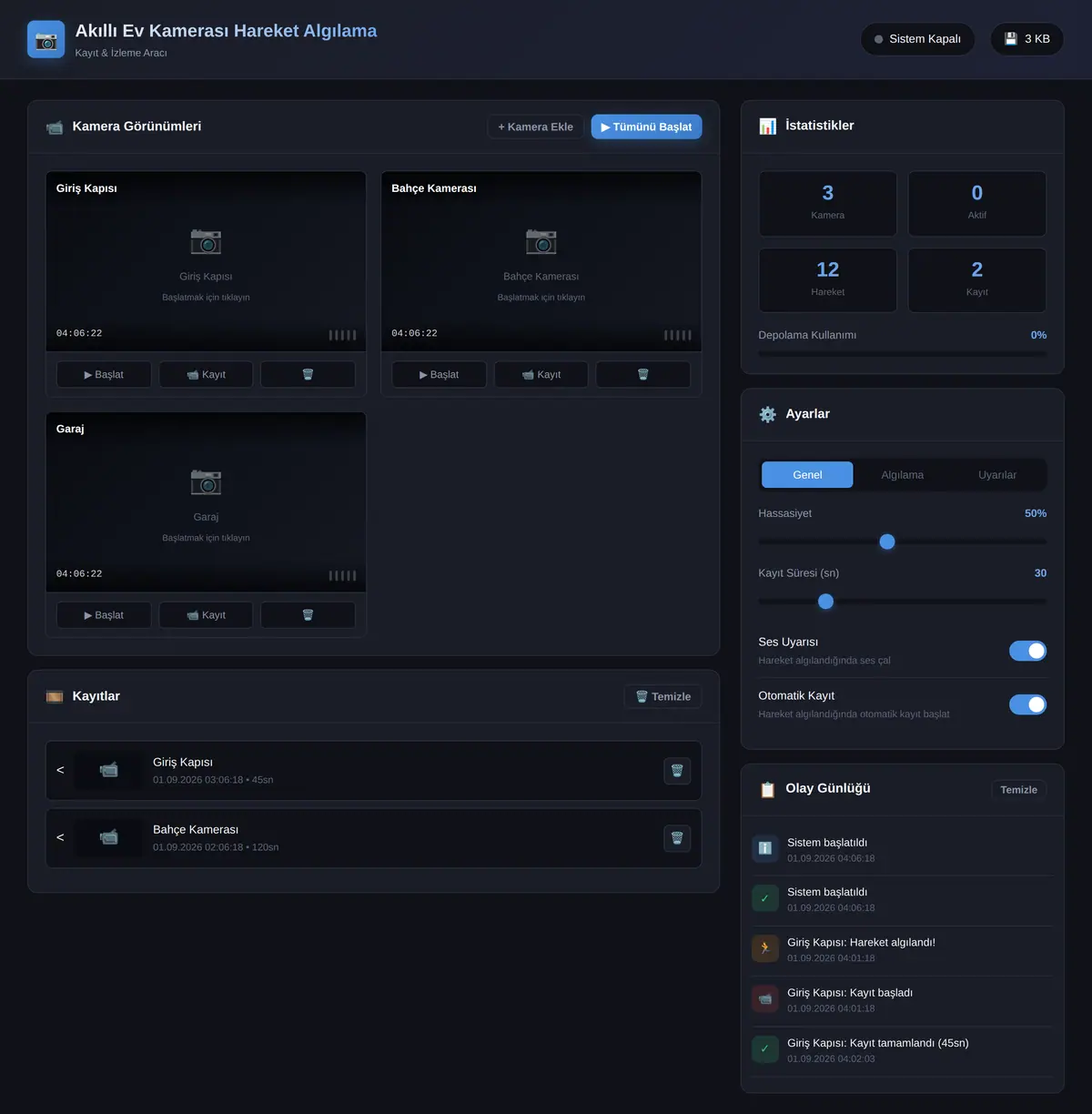Click the Olay Günlüğü clipboard icon

click(x=768, y=789)
